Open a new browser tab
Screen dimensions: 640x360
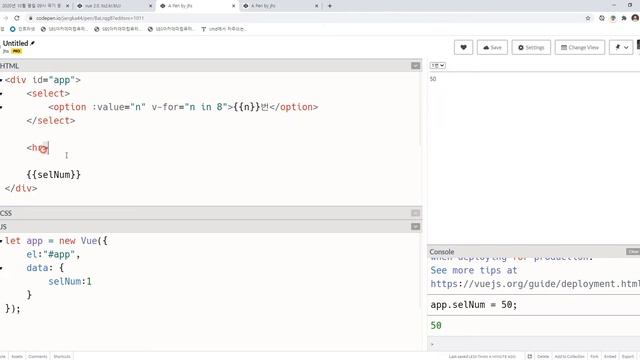pos(330,6)
